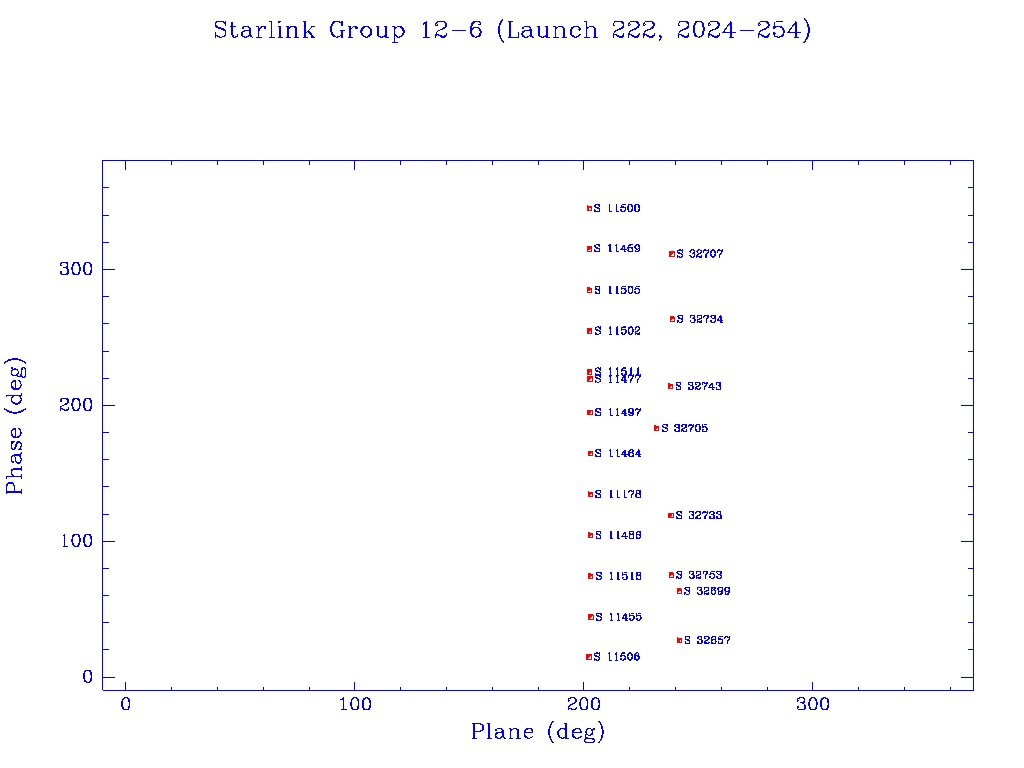Viewport: 1024px width, 768px height.
Task: Click the red marker beside S 32705
Action: click(x=656, y=428)
